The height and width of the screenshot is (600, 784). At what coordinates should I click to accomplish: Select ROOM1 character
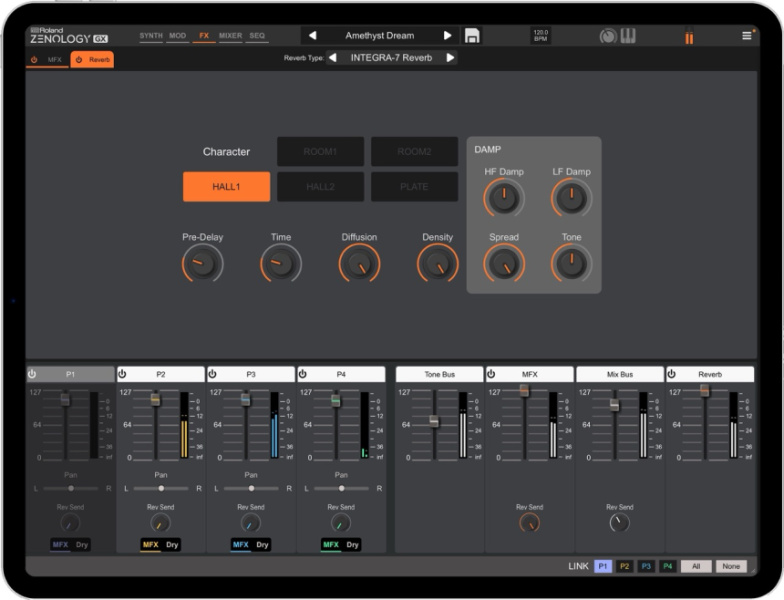coord(320,152)
